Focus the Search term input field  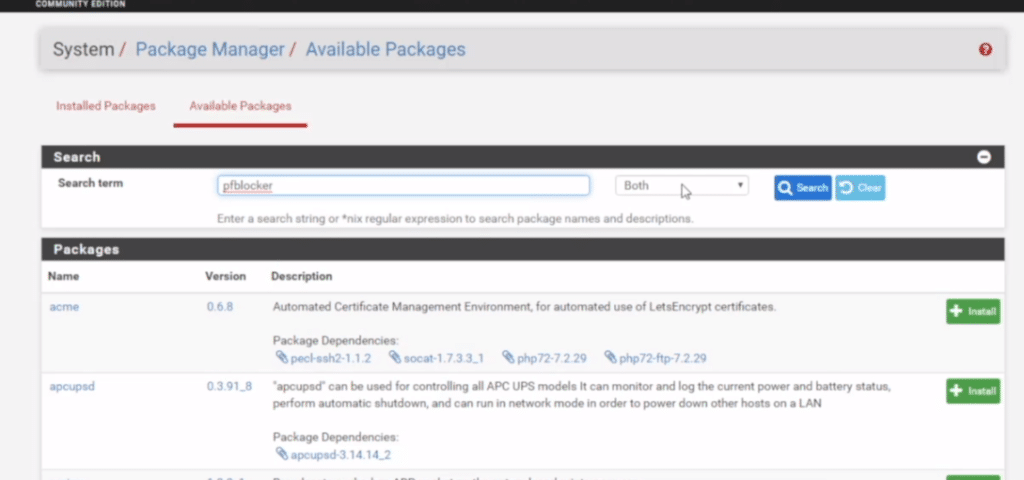[x=403, y=186]
